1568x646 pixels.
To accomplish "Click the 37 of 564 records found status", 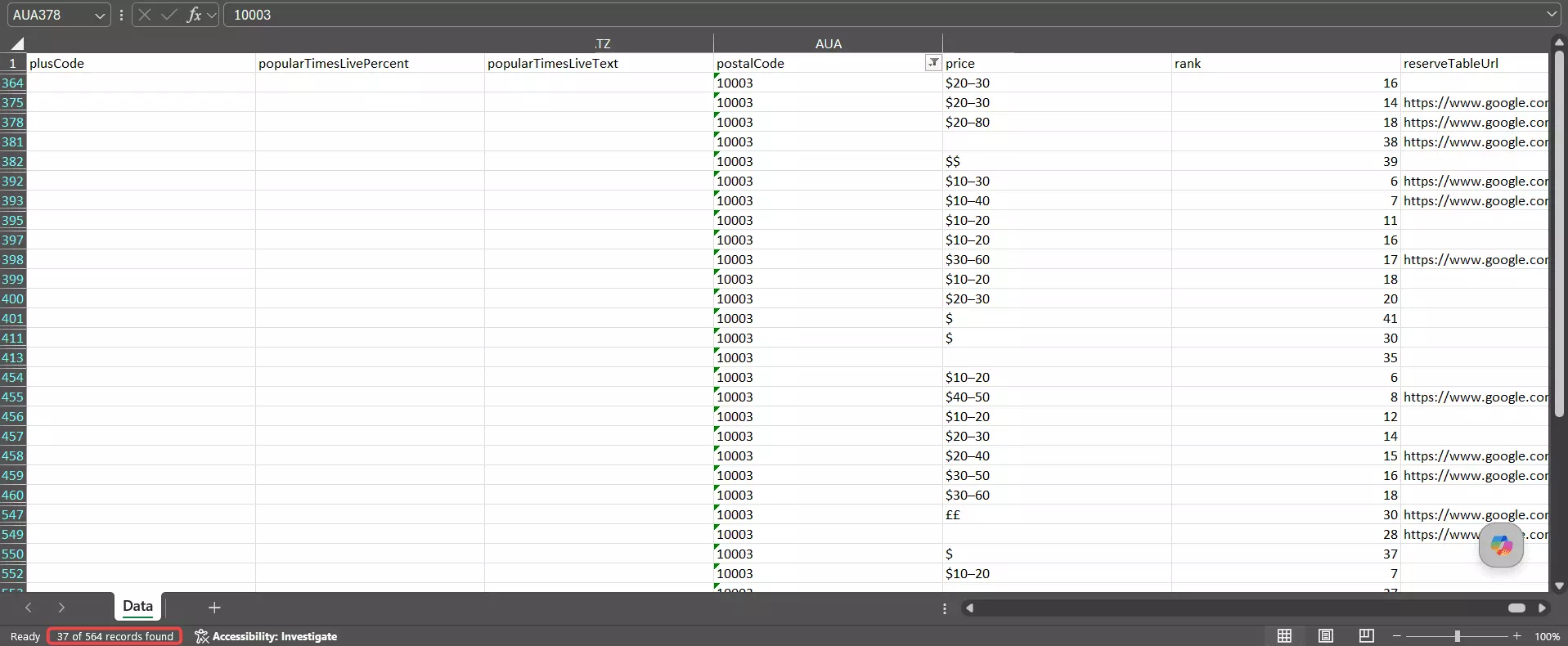I will pos(115,636).
